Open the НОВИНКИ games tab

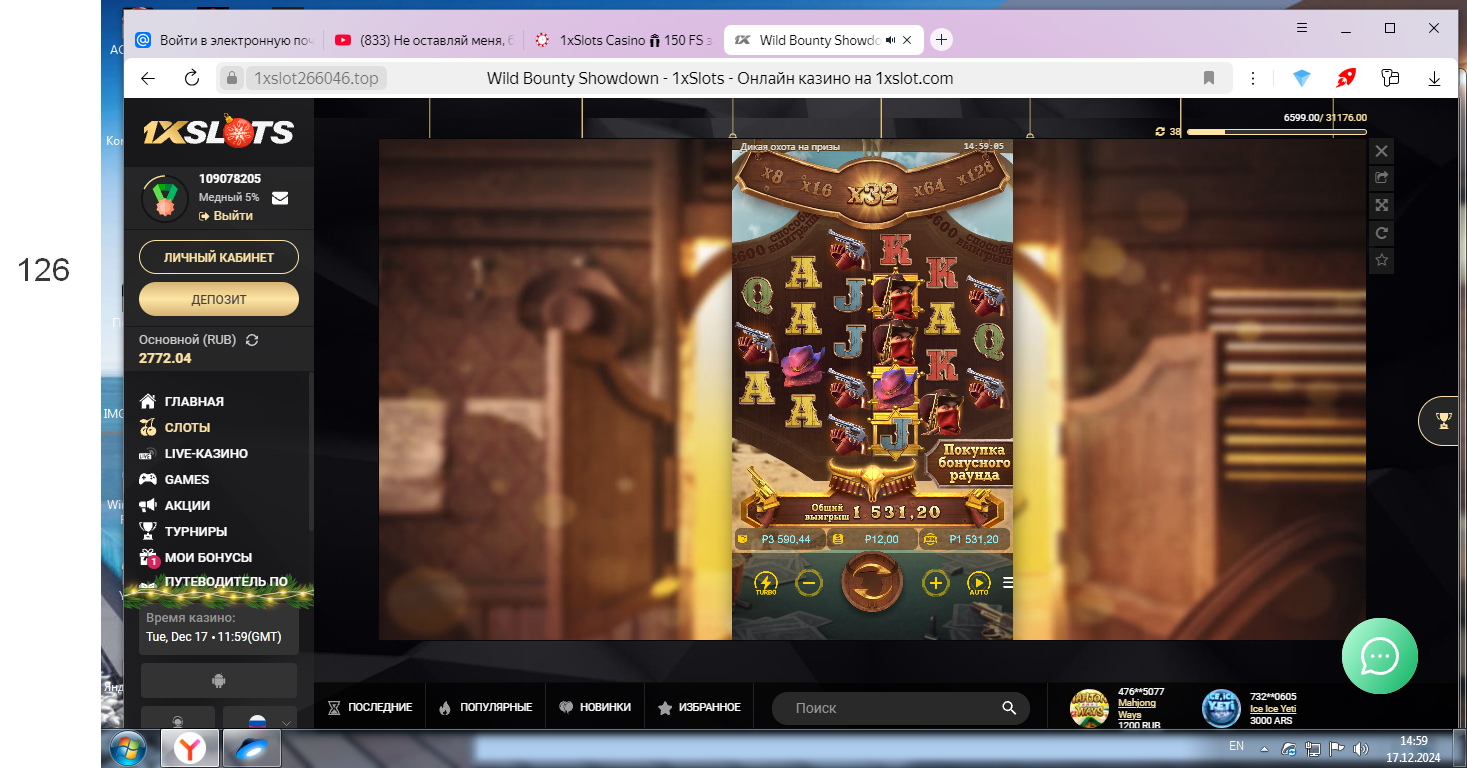pyautogui.click(x=595, y=707)
